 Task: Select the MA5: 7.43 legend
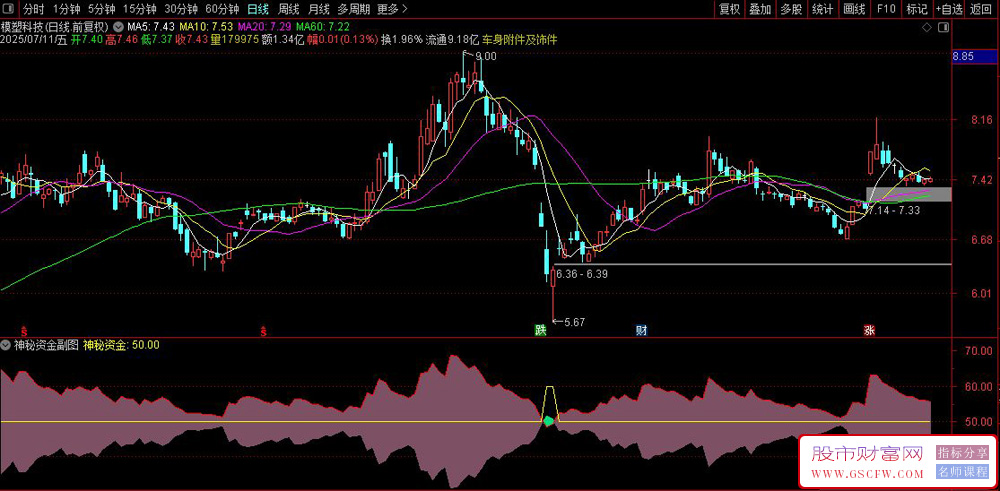(x=151, y=27)
